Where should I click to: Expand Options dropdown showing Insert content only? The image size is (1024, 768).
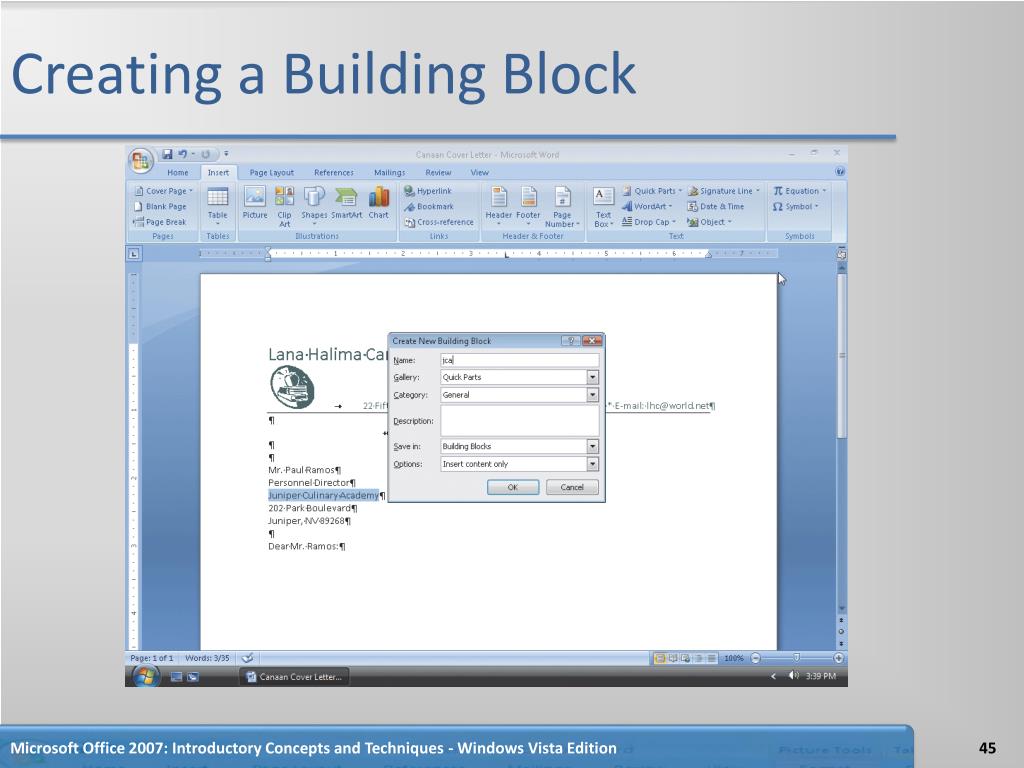592,464
